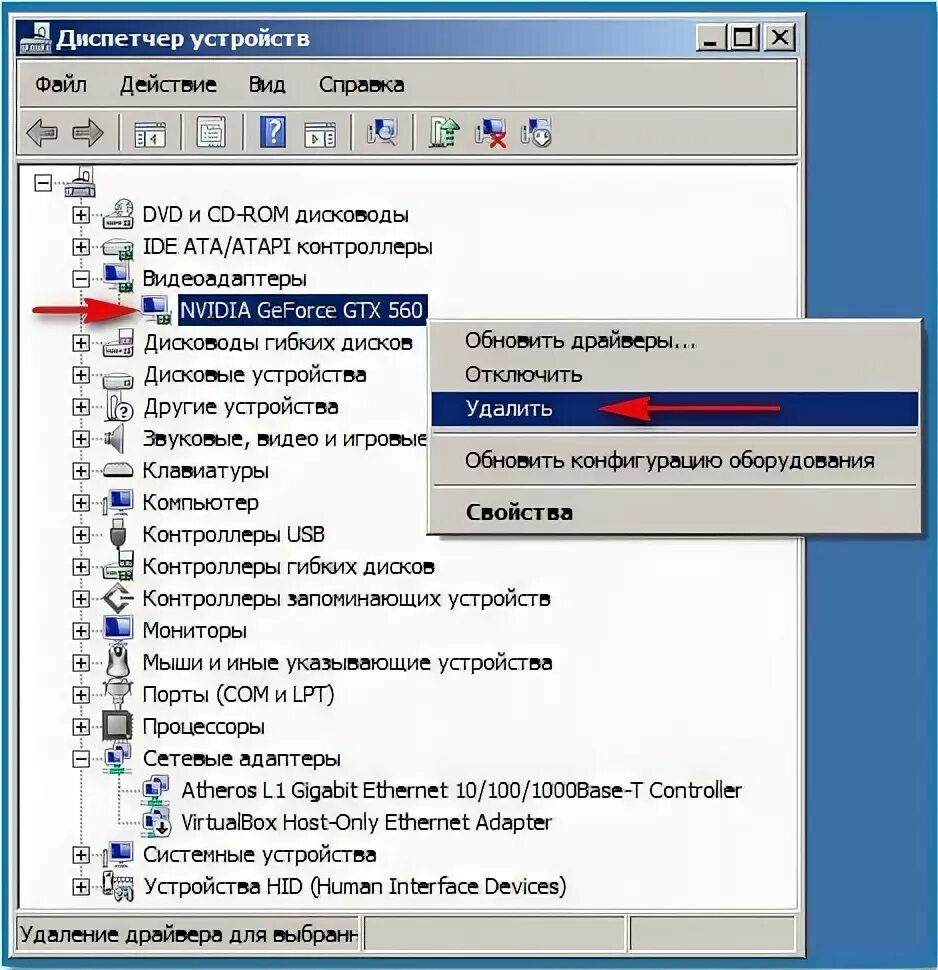Click the Uninstall device icon with red X
The image size is (938, 970).
(491, 132)
